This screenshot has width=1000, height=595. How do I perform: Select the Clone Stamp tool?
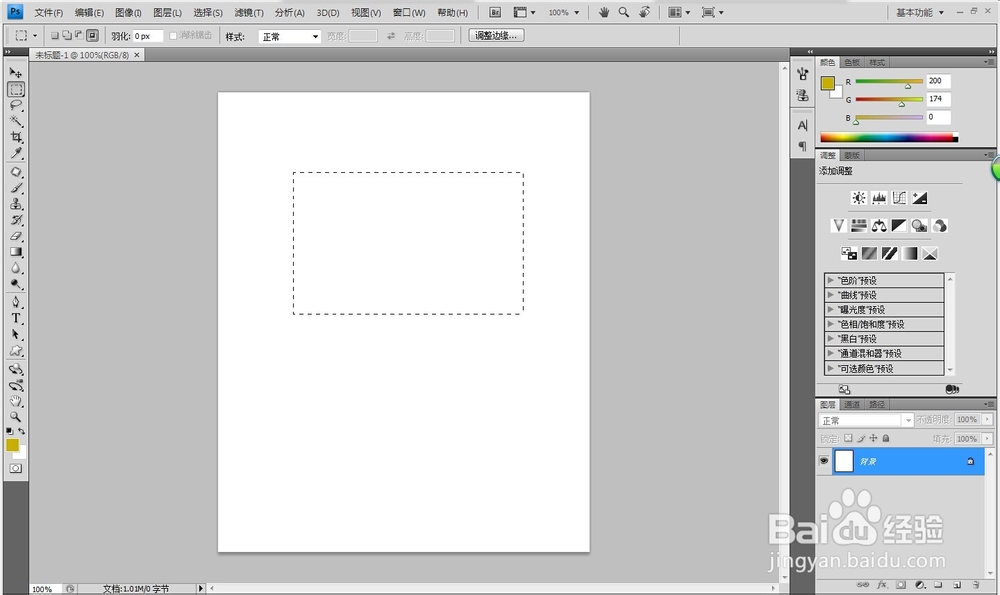pyautogui.click(x=16, y=204)
